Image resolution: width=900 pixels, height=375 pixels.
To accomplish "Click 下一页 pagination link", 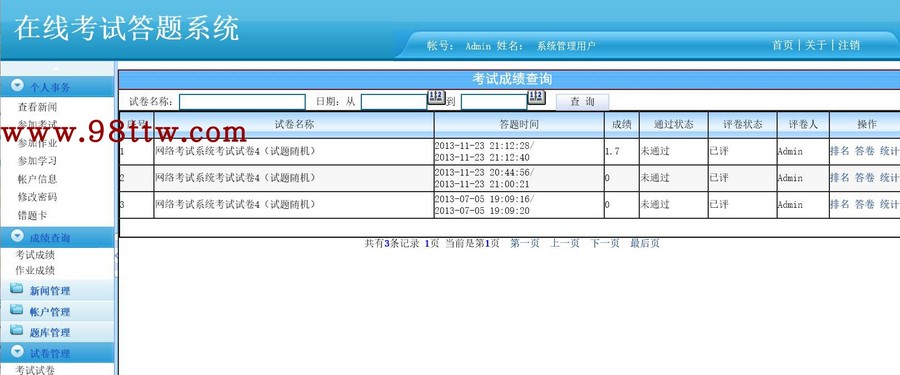I will [x=605, y=243].
